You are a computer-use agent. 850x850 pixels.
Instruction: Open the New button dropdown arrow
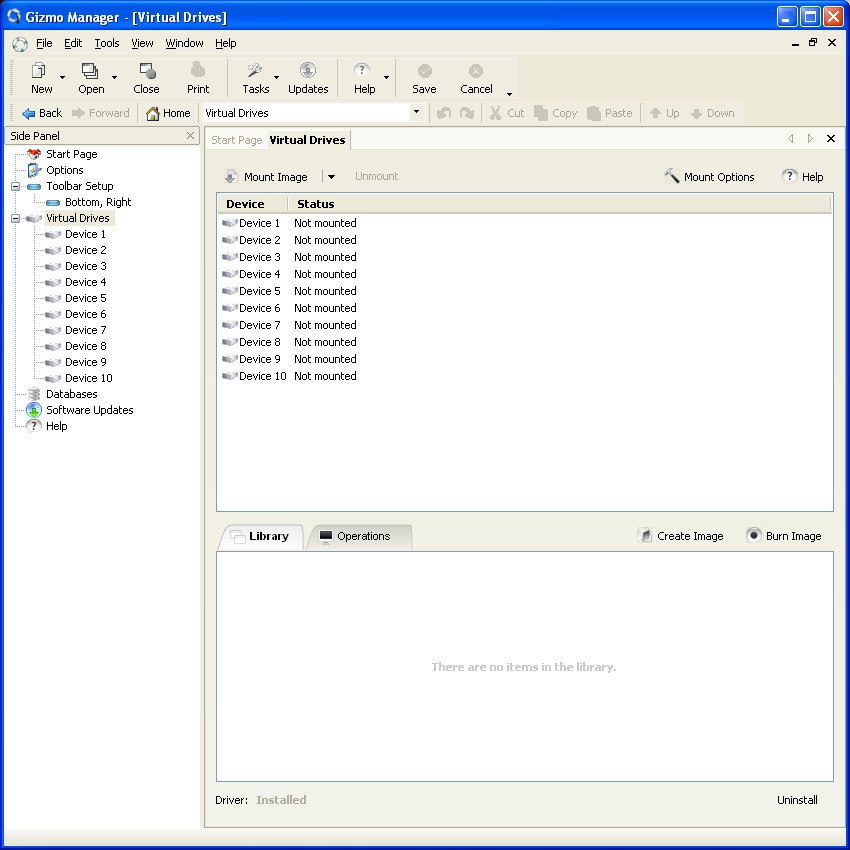pyautogui.click(x=62, y=78)
